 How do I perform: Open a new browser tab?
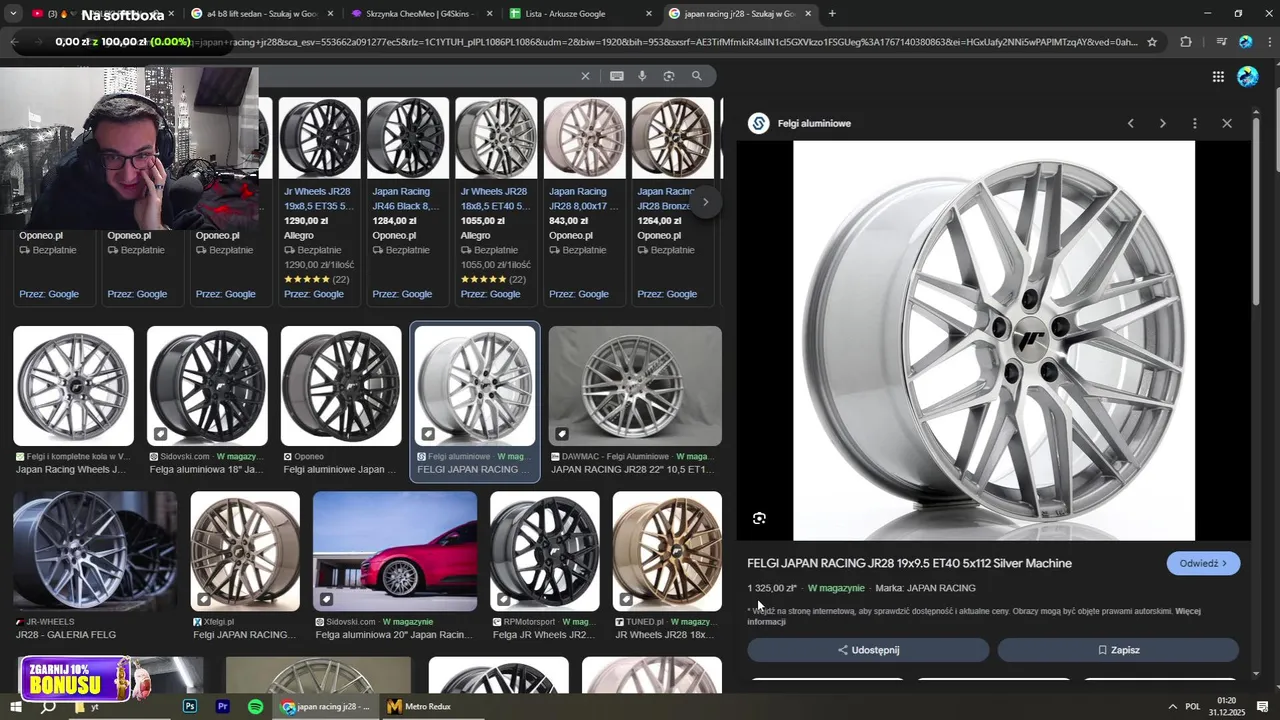coord(832,14)
